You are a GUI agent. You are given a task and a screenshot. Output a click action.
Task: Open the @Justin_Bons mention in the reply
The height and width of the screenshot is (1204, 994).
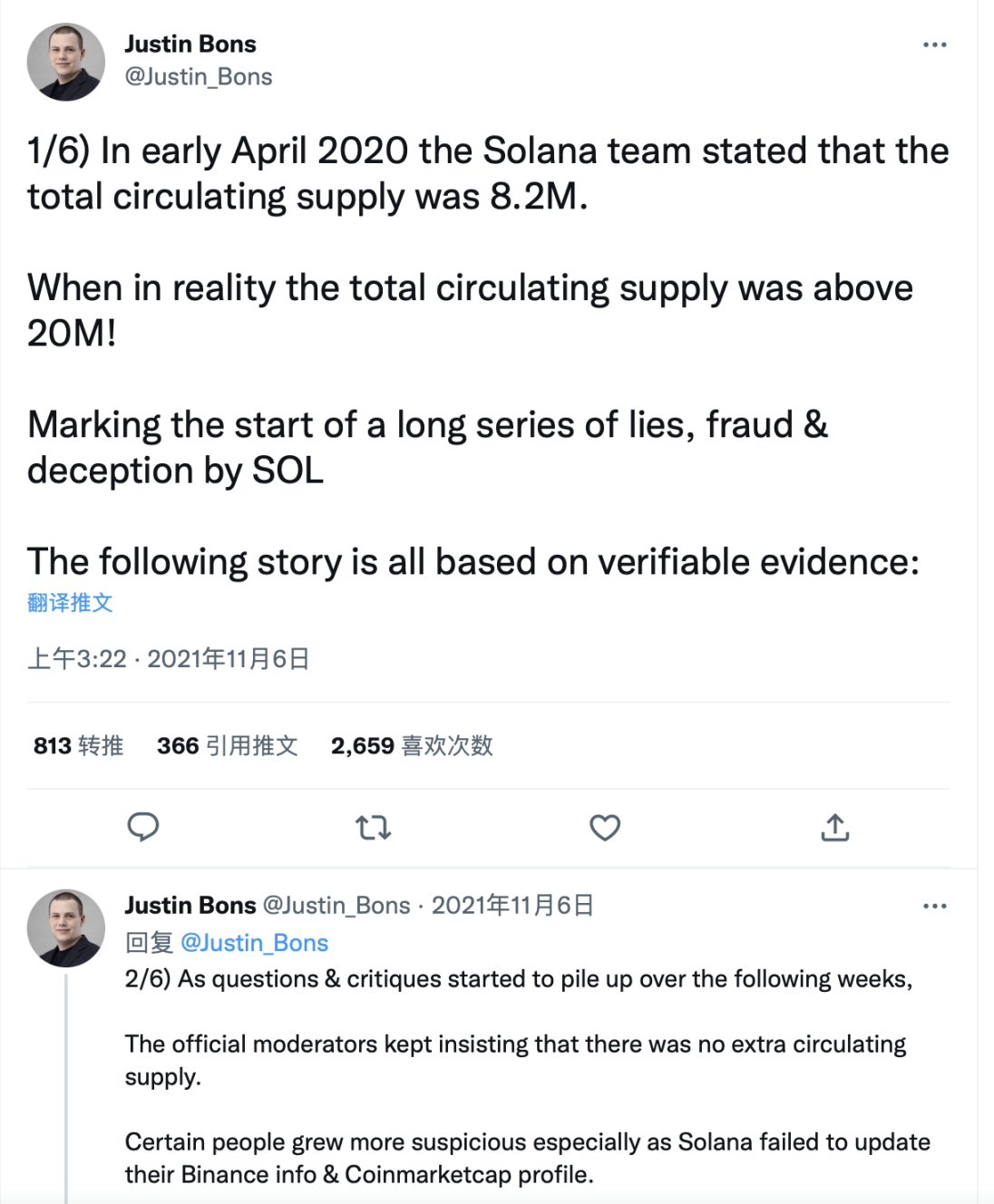257,943
